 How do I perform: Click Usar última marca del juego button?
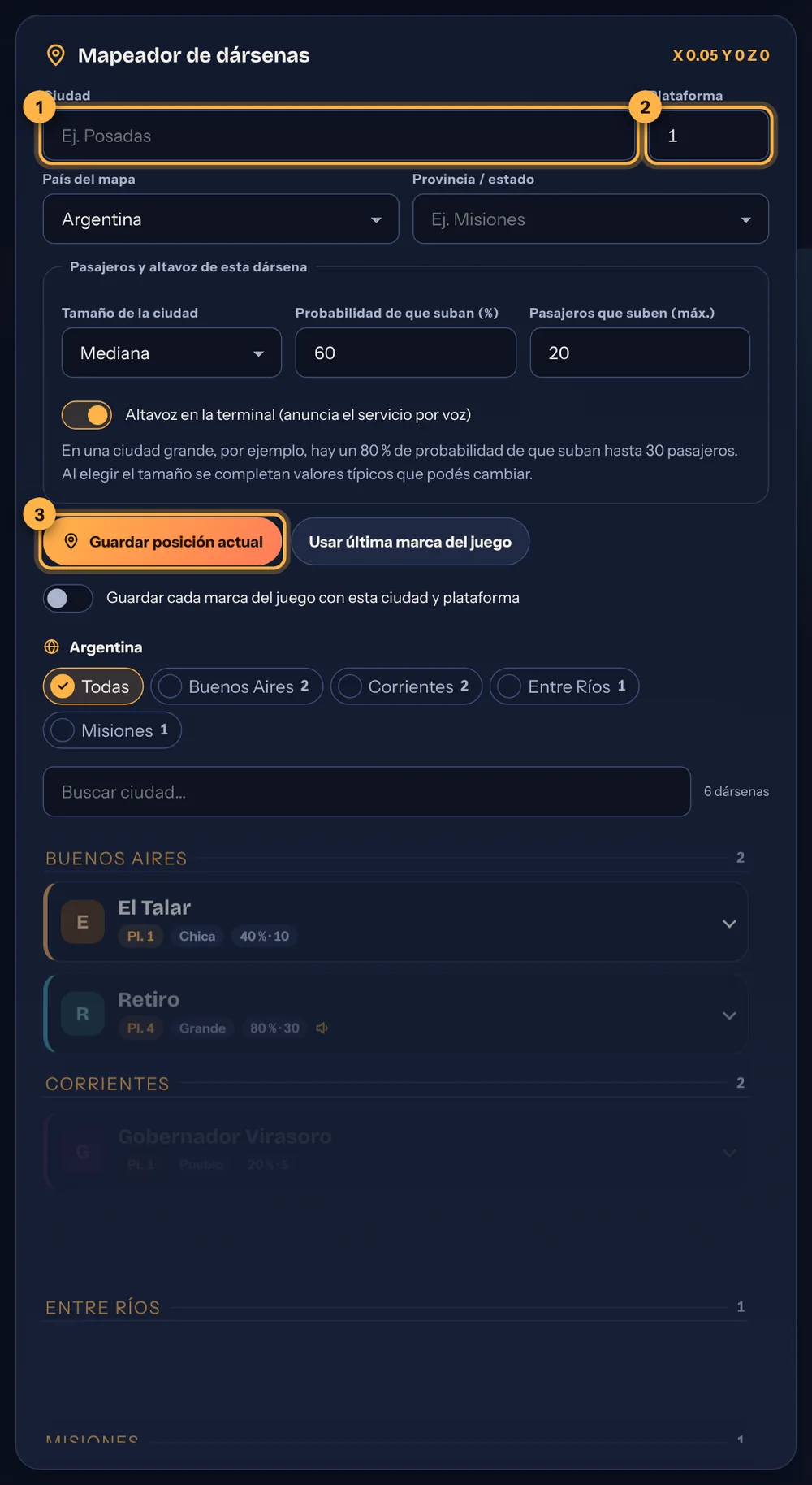(410, 541)
